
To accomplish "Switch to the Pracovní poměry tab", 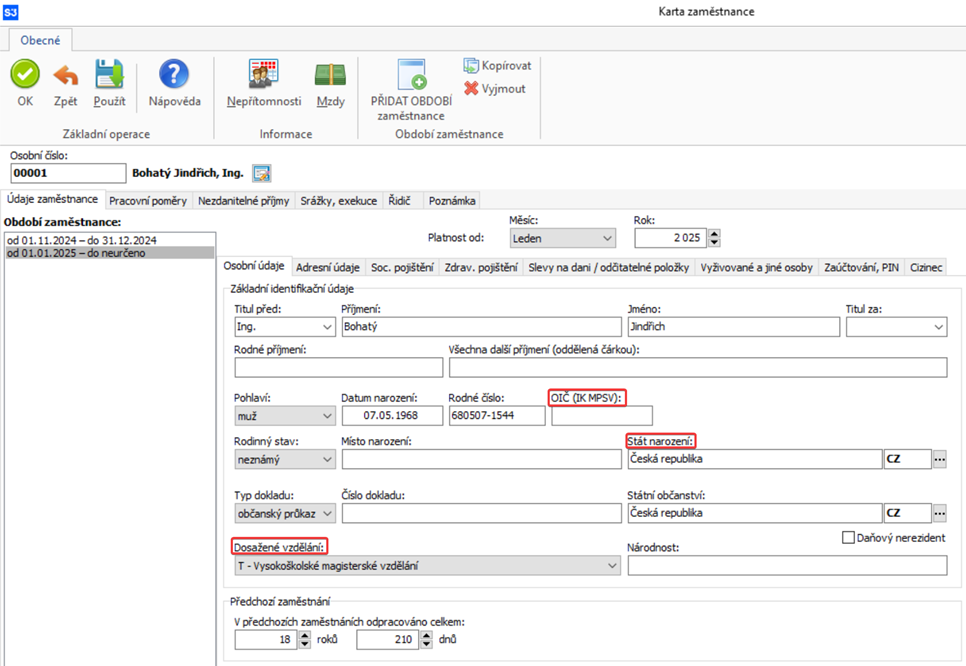I will [147, 200].
